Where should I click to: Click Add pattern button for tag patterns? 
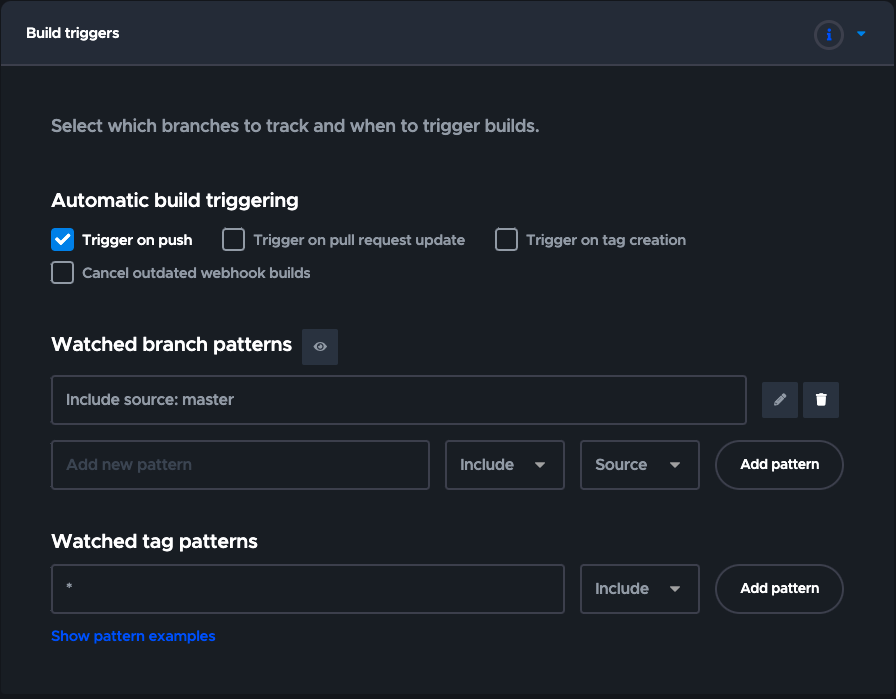[x=779, y=589]
